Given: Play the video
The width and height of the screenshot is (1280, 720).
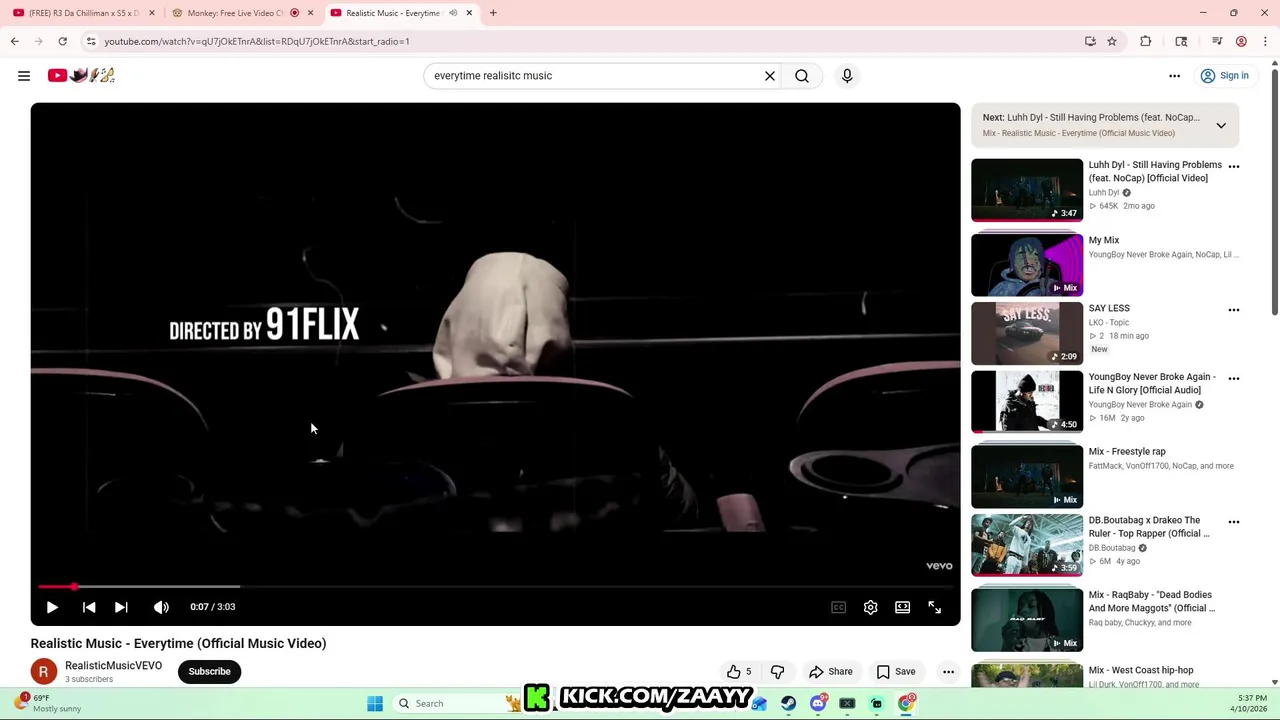Looking at the screenshot, I should click(x=52, y=607).
